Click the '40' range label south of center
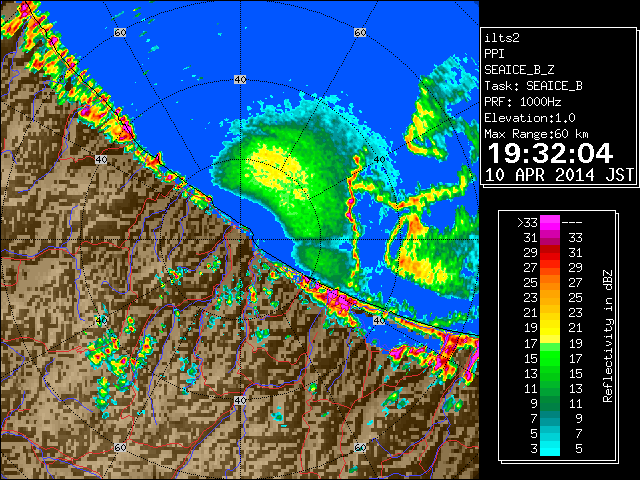This screenshot has height=480, width=640. (240, 400)
